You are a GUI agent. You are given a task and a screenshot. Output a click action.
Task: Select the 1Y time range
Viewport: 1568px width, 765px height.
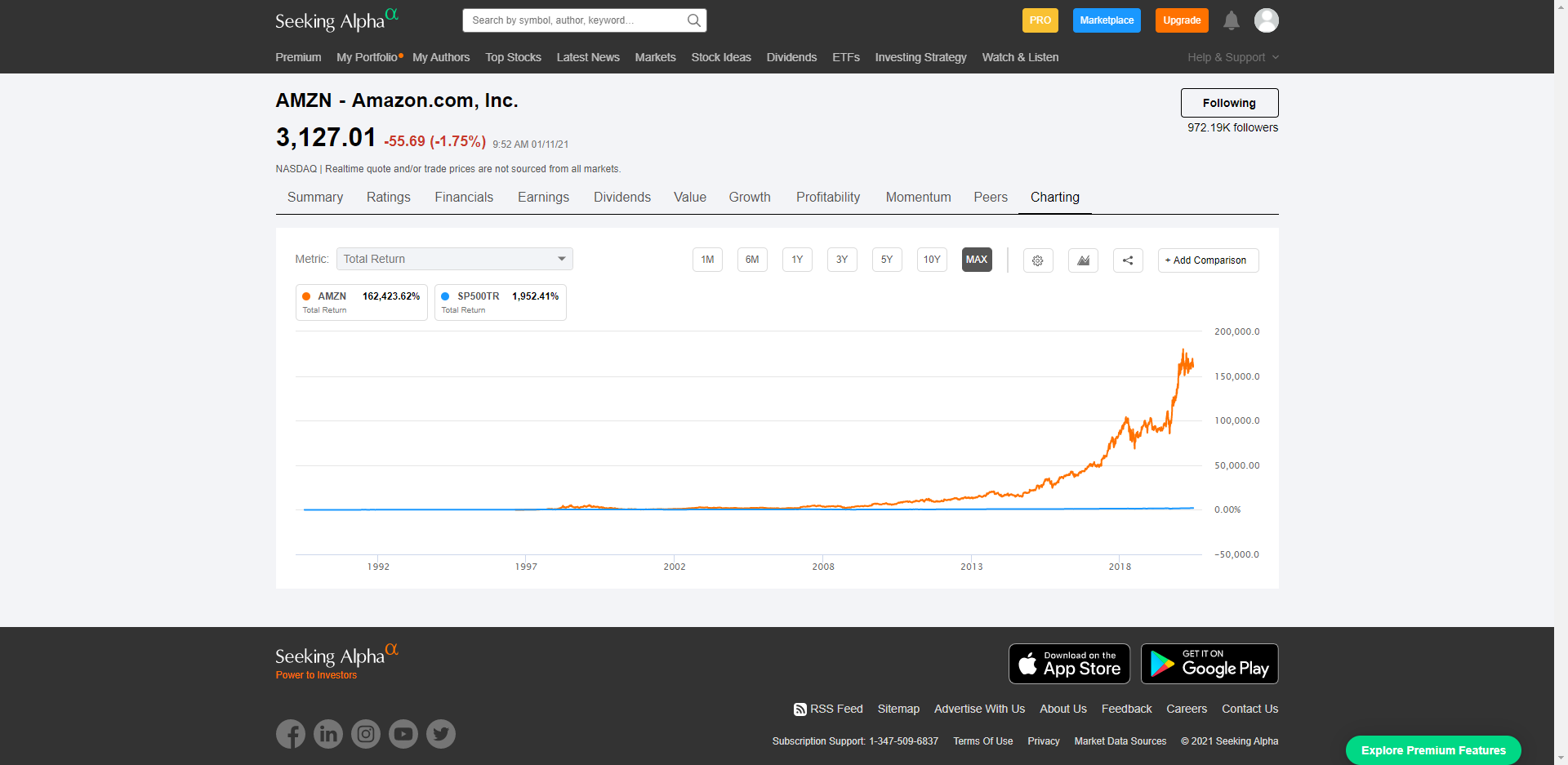(797, 260)
